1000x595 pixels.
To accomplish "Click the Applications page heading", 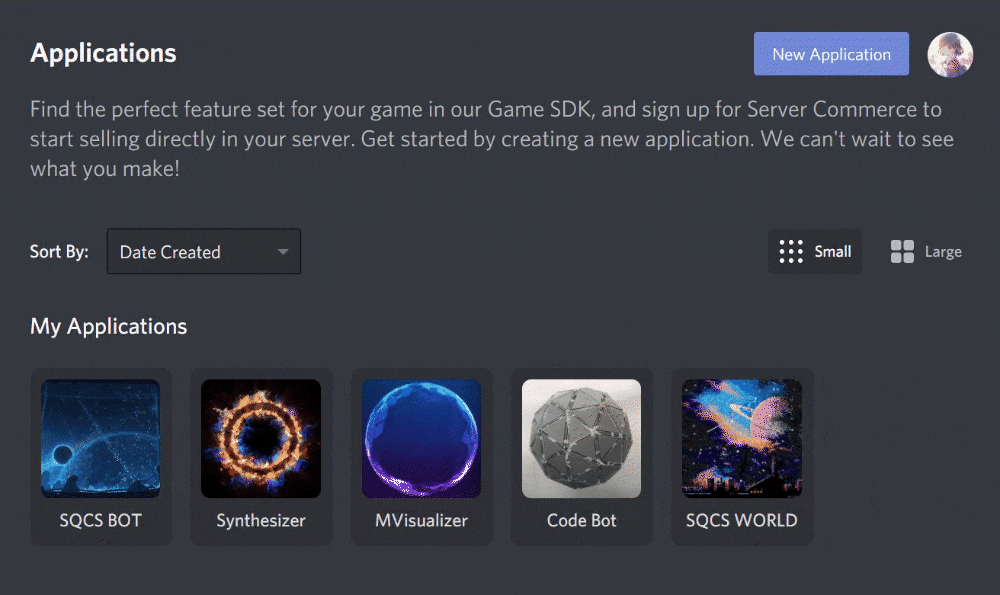I will click(x=103, y=54).
